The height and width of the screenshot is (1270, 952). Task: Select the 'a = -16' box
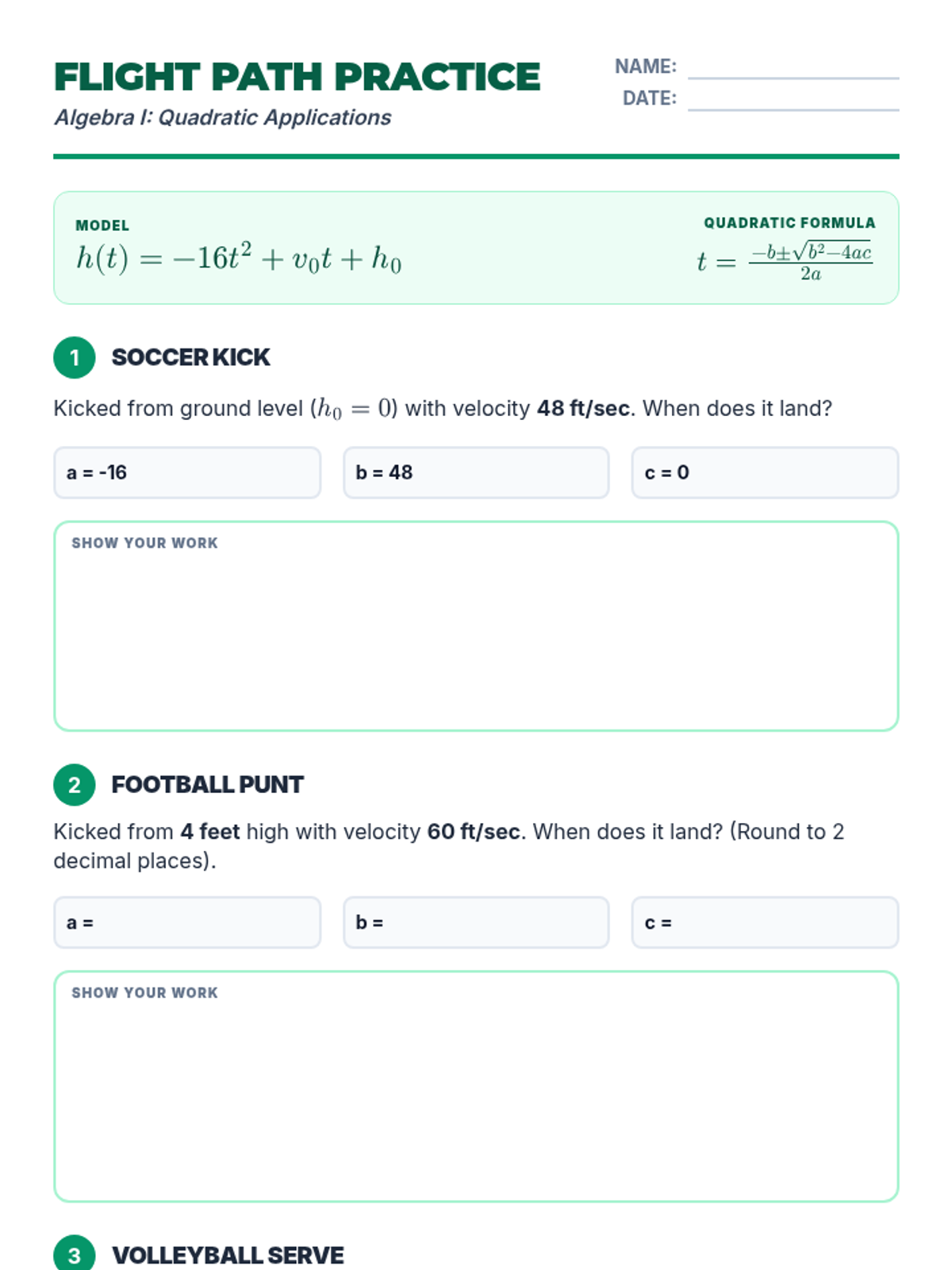tap(187, 473)
